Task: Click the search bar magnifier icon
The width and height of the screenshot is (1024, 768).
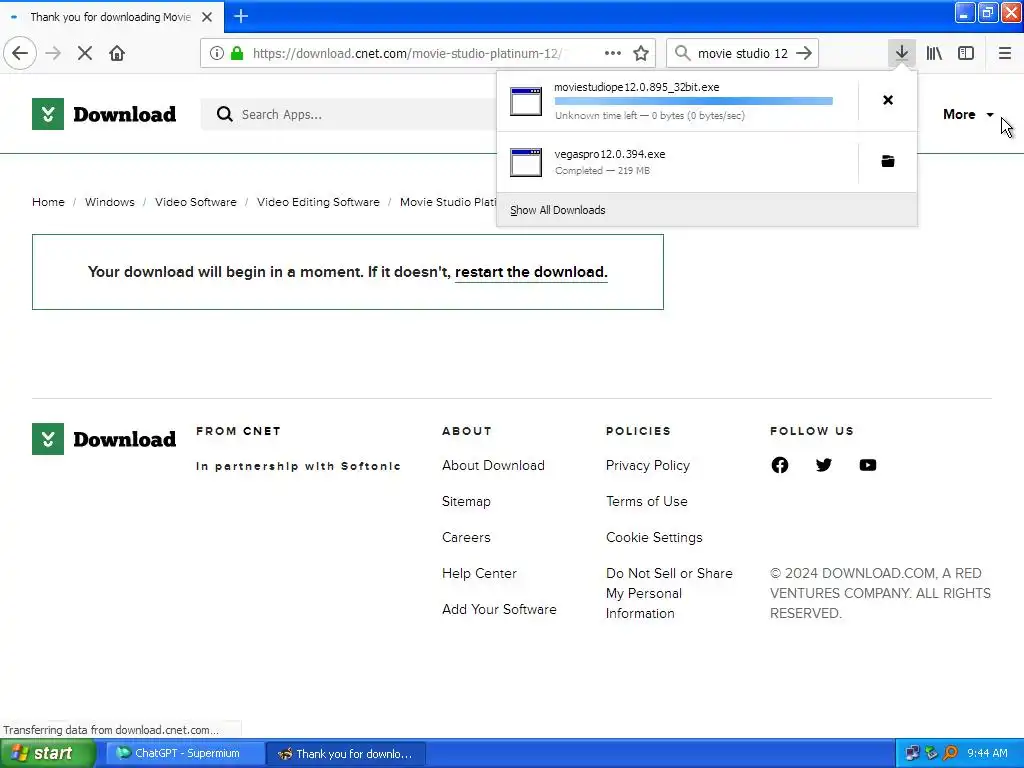Action: (682, 53)
